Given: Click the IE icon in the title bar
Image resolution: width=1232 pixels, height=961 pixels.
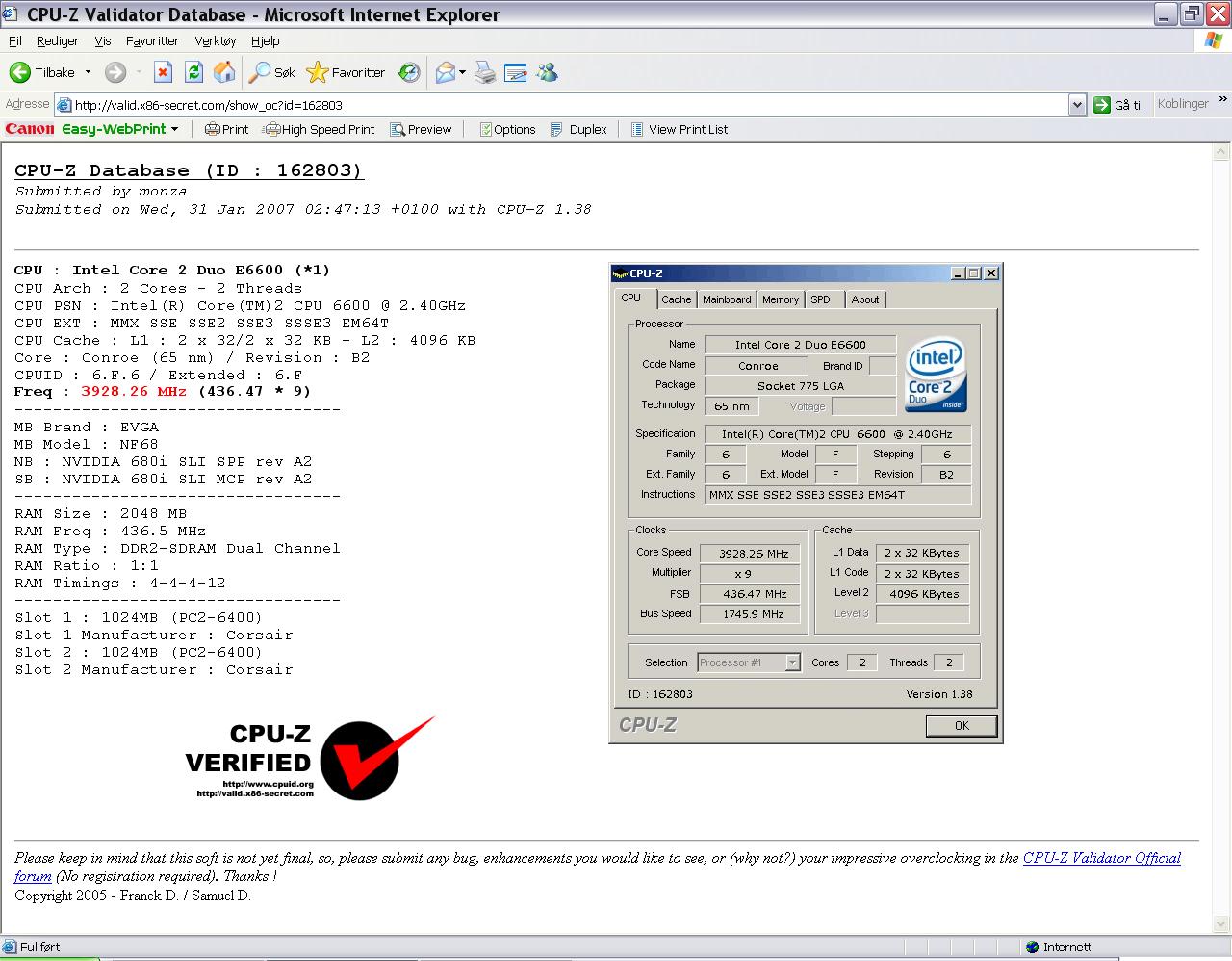Looking at the screenshot, I should click(10, 13).
